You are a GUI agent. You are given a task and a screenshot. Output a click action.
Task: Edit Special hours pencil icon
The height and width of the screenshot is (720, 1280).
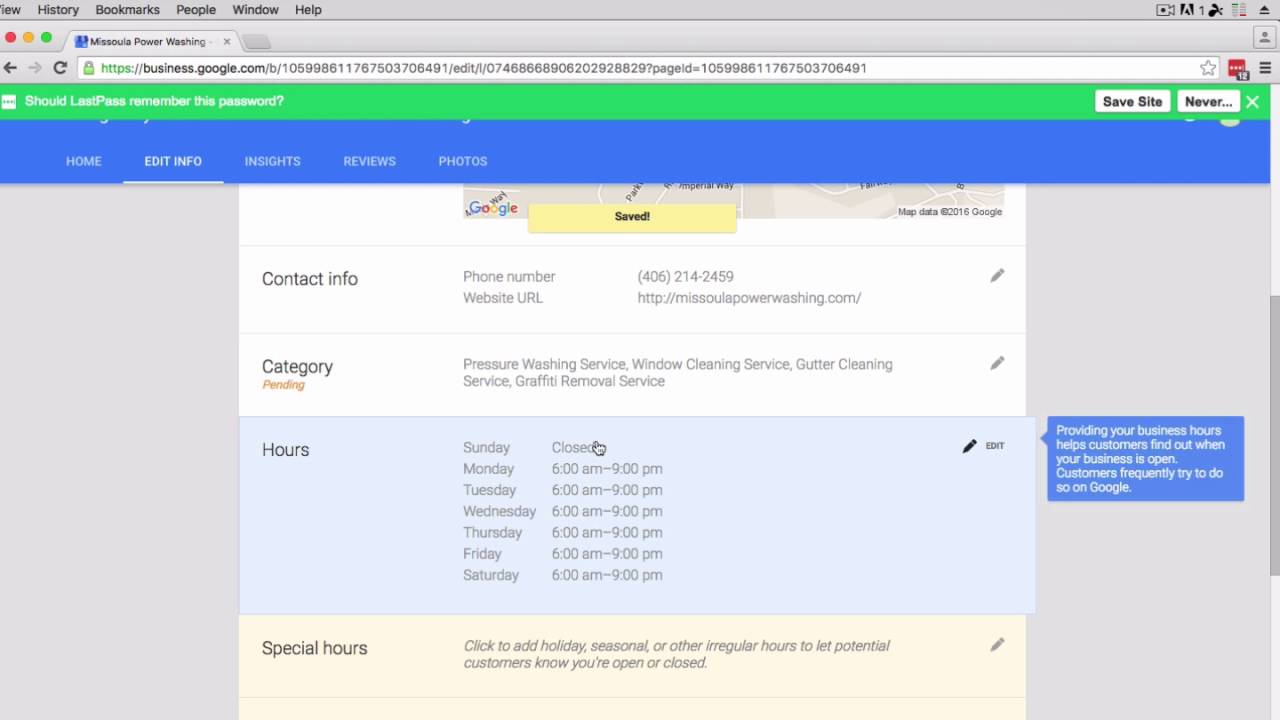coord(997,646)
